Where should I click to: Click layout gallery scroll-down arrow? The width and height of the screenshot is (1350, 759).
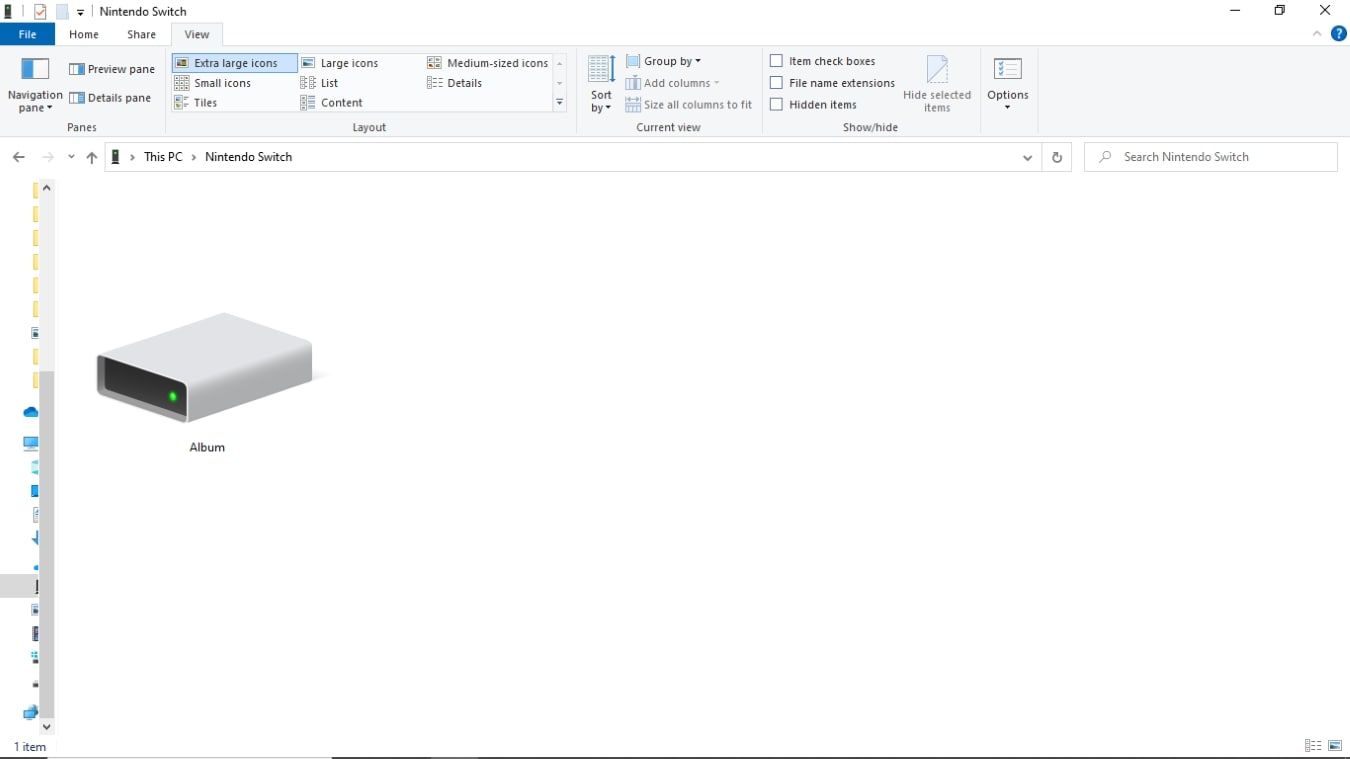(560, 83)
